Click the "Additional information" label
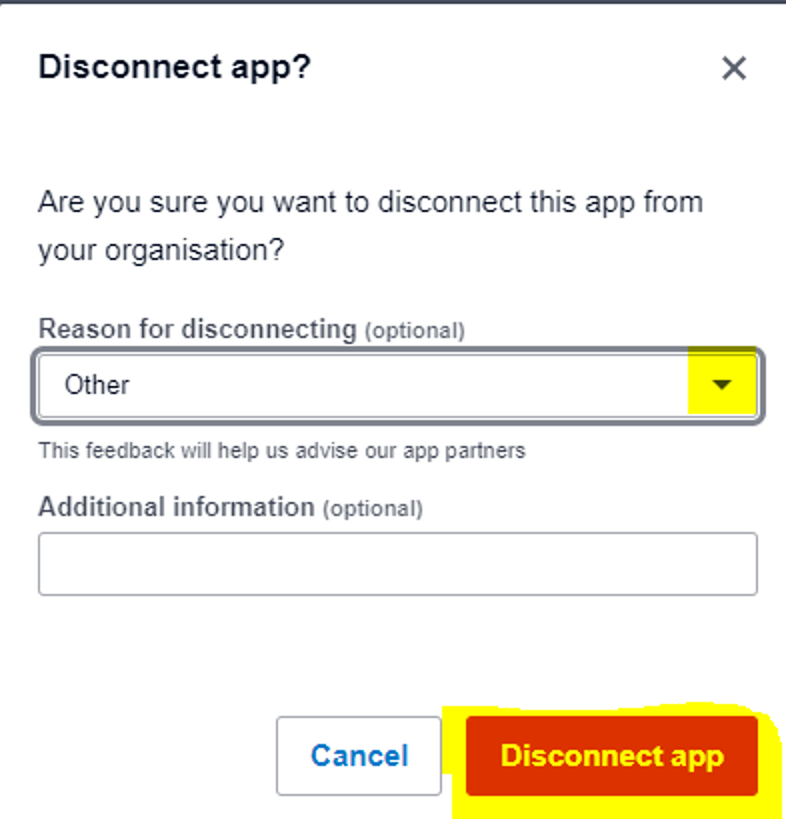786x819 pixels. tap(176, 507)
